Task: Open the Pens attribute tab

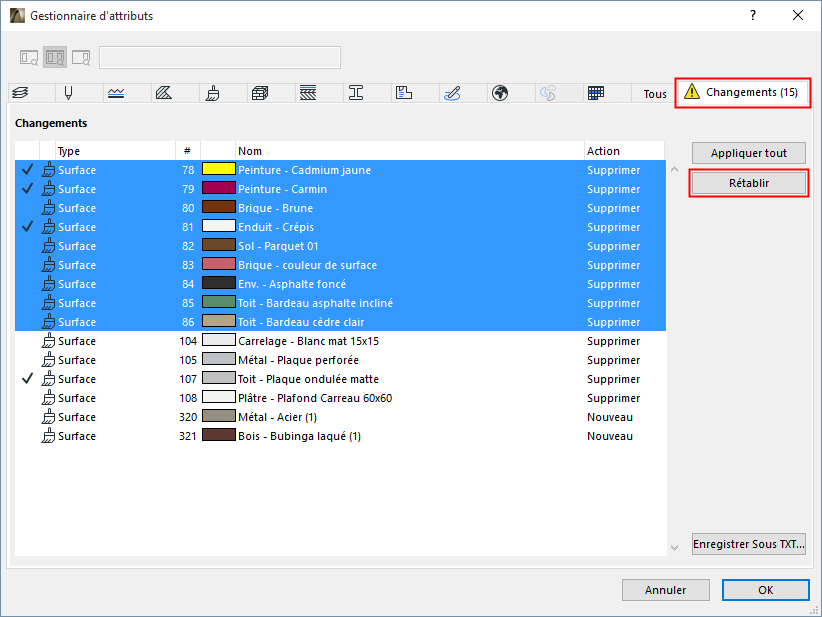Action: pos(68,93)
